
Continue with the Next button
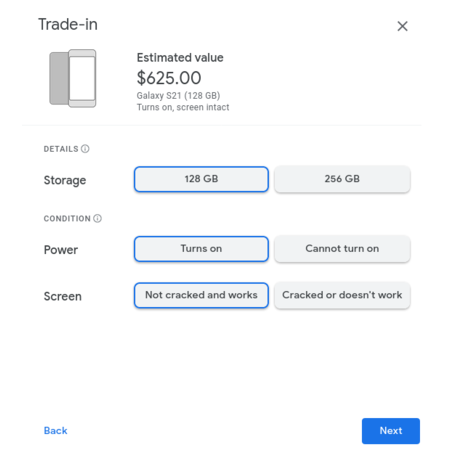point(391,431)
